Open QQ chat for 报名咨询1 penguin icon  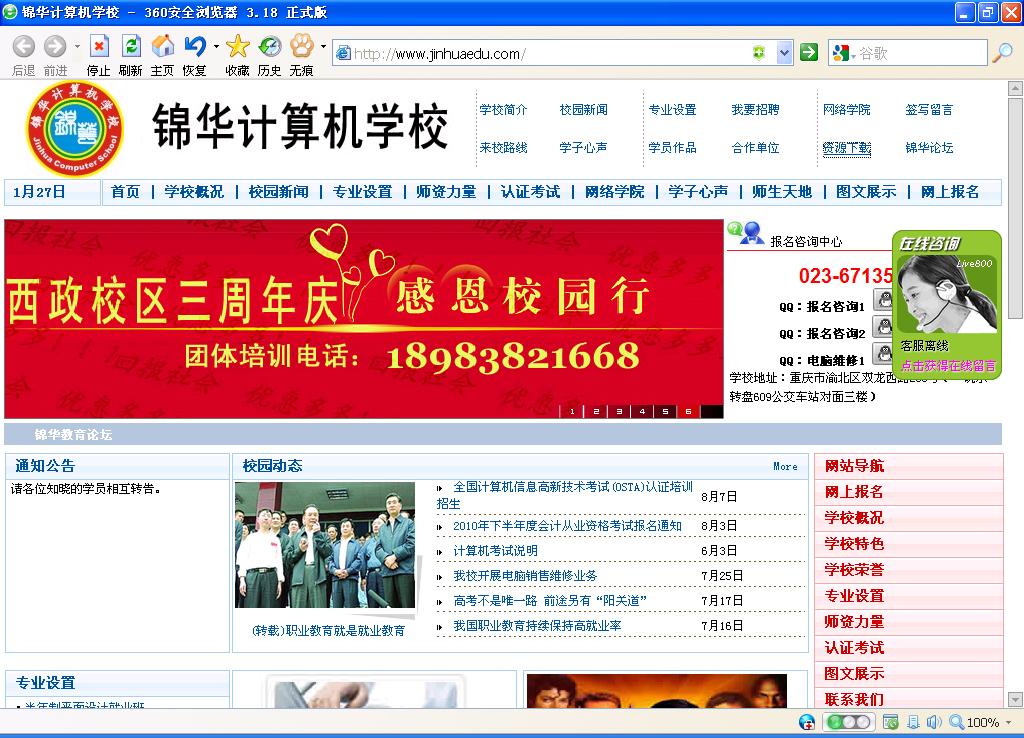point(883,299)
